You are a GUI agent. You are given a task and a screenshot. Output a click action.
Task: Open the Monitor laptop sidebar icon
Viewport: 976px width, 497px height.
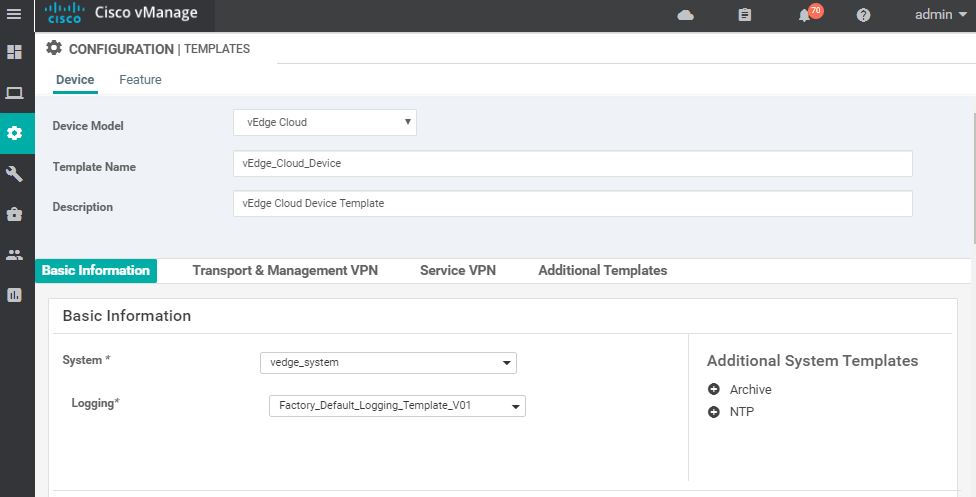[x=14, y=93]
